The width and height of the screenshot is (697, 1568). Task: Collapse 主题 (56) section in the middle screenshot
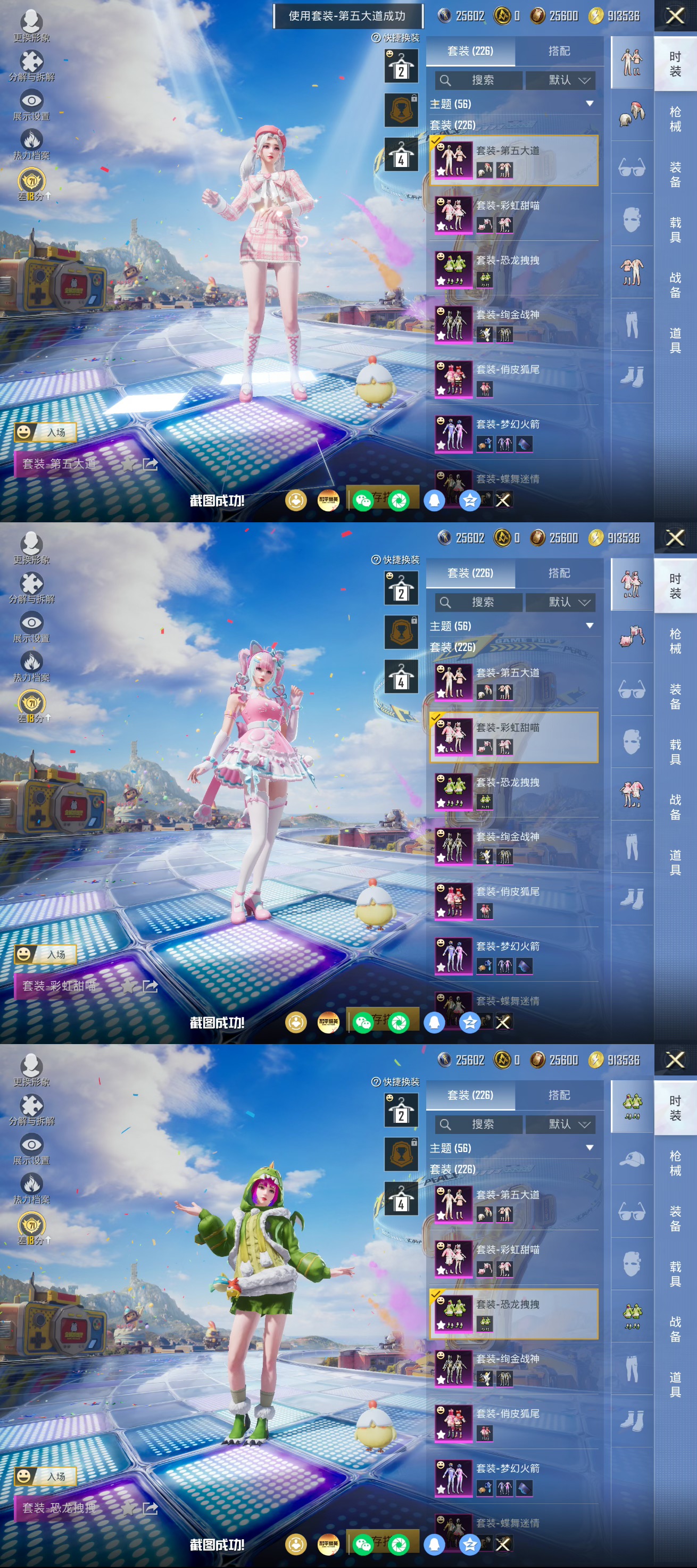point(588,625)
